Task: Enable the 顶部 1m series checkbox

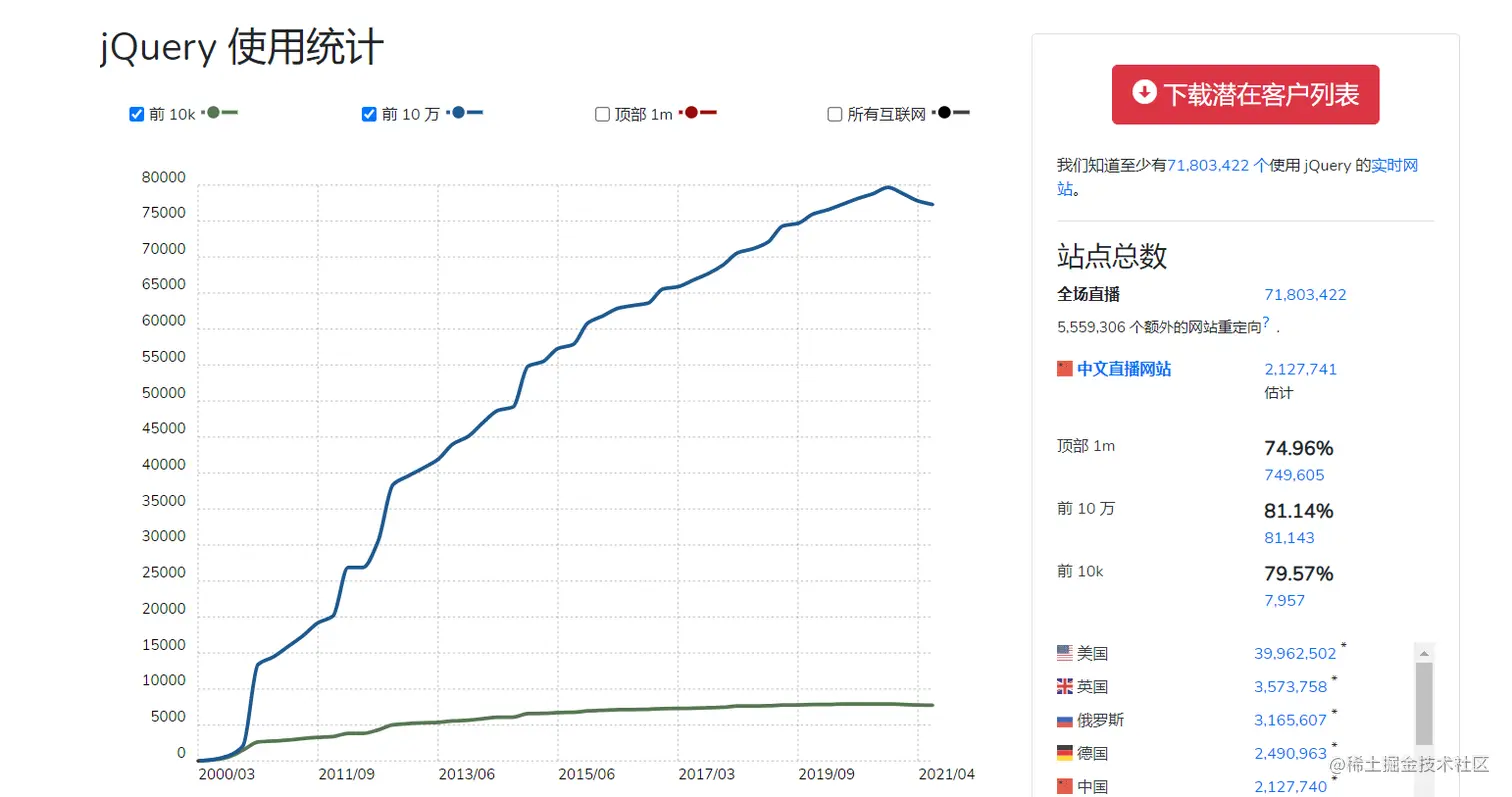Action: click(x=602, y=114)
